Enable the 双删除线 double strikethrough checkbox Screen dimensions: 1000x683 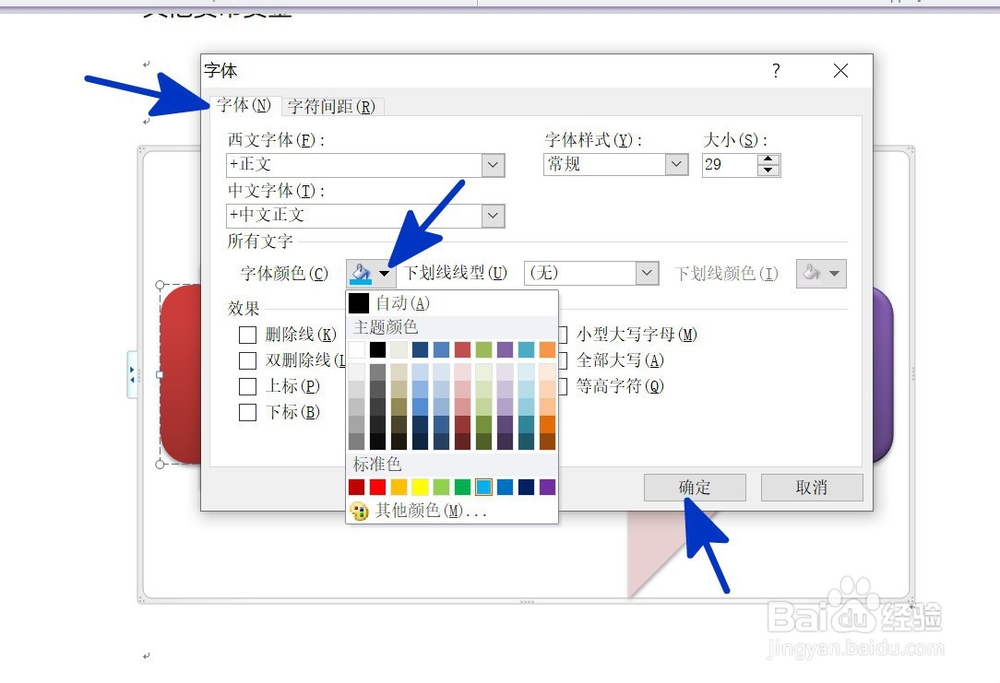point(247,360)
